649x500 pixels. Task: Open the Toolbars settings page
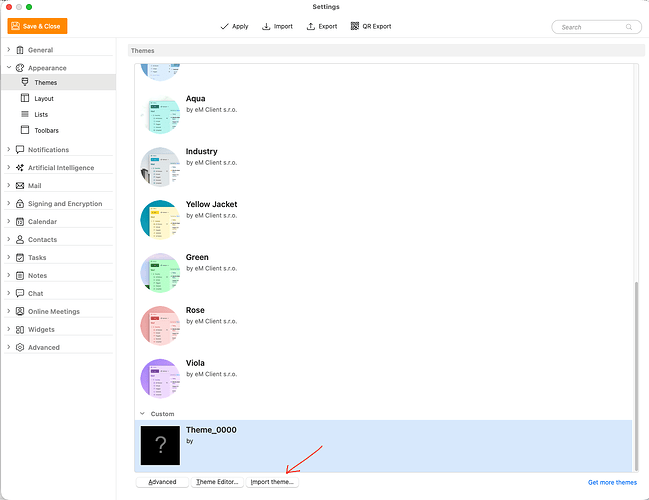coord(46,130)
